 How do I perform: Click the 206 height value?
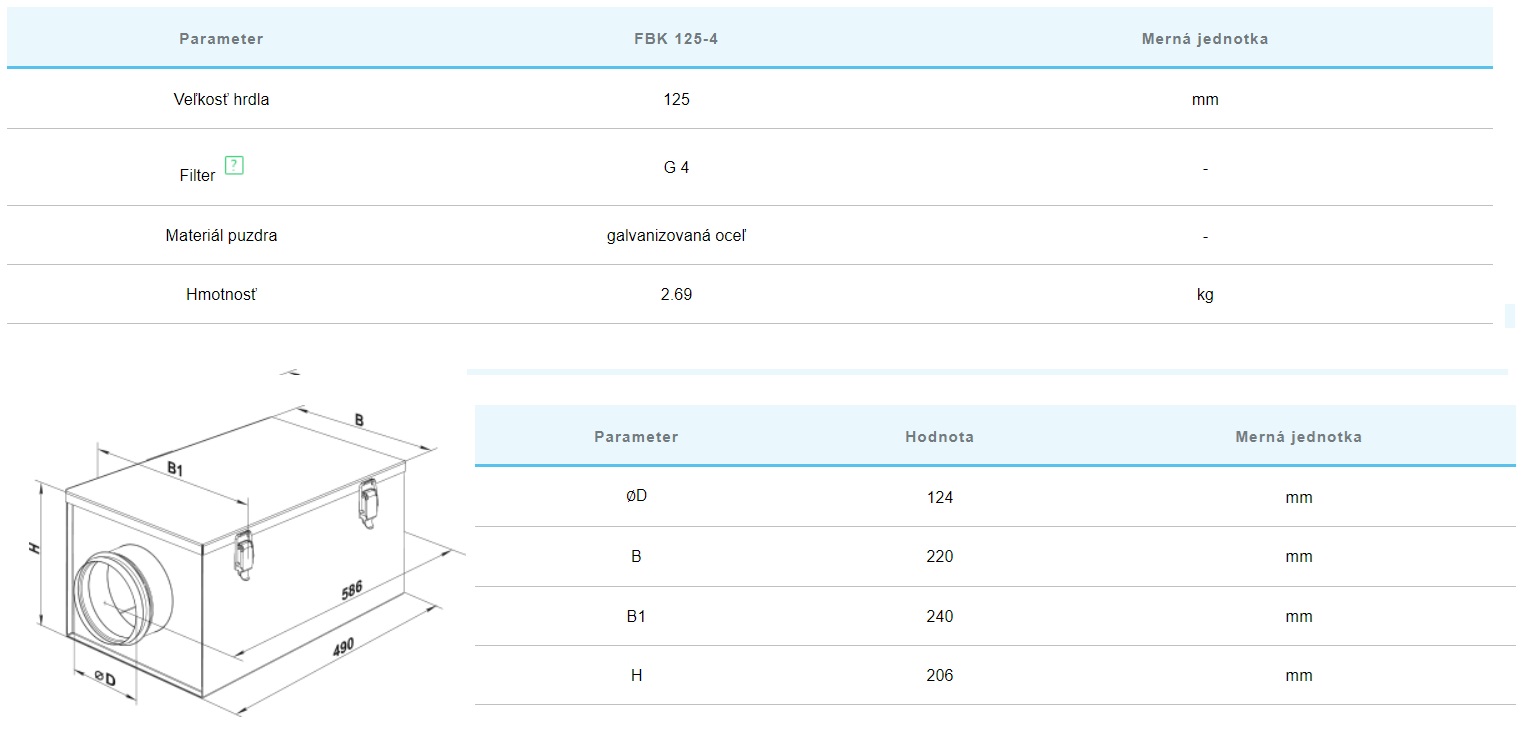(x=940, y=675)
